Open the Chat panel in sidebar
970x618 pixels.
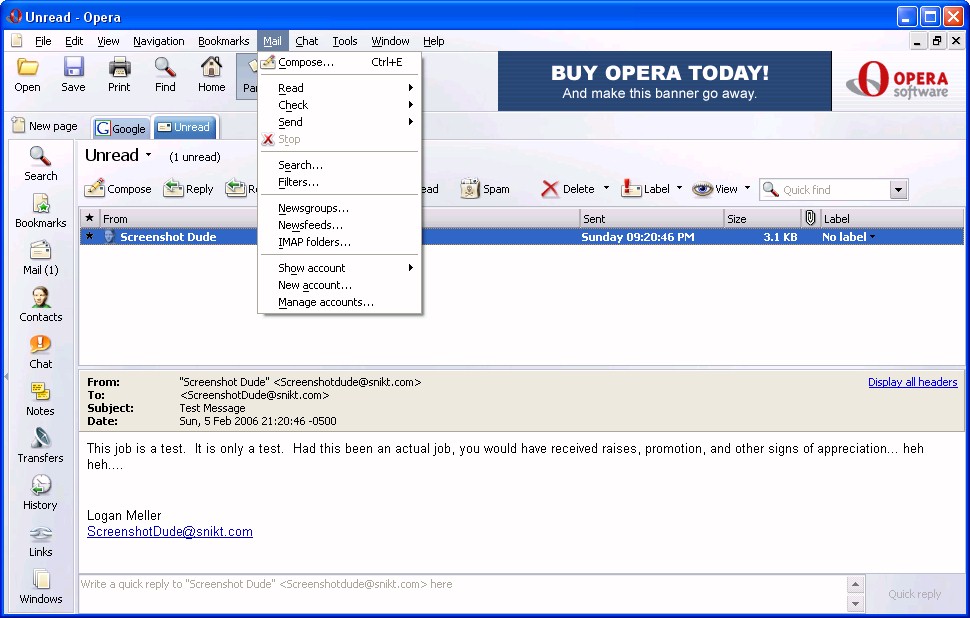click(x=41, y=351)
